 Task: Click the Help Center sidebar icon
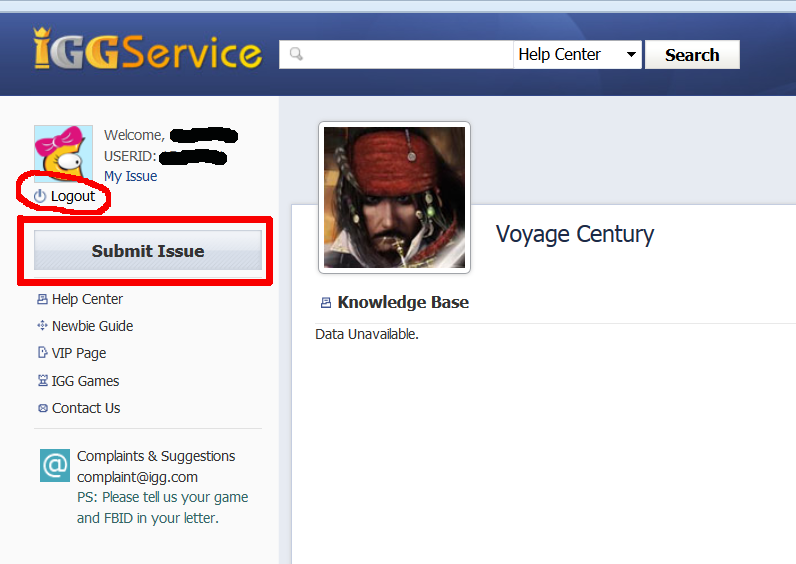[42, 299]
